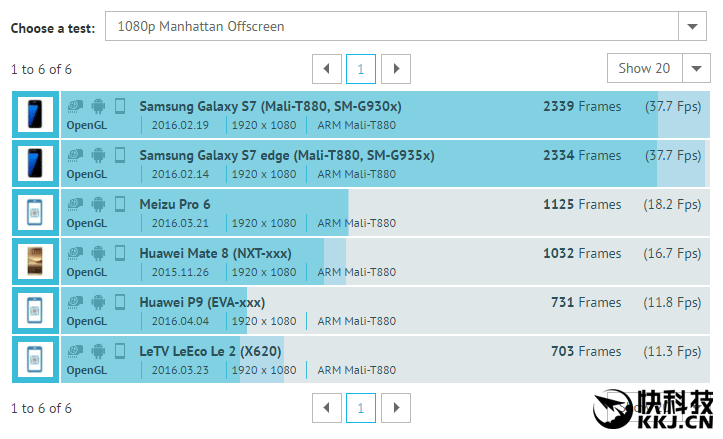The width and height of the screenshot is (723, 439).
Task: Go to previous page using top arrow
Action: [x=326, y=69]
